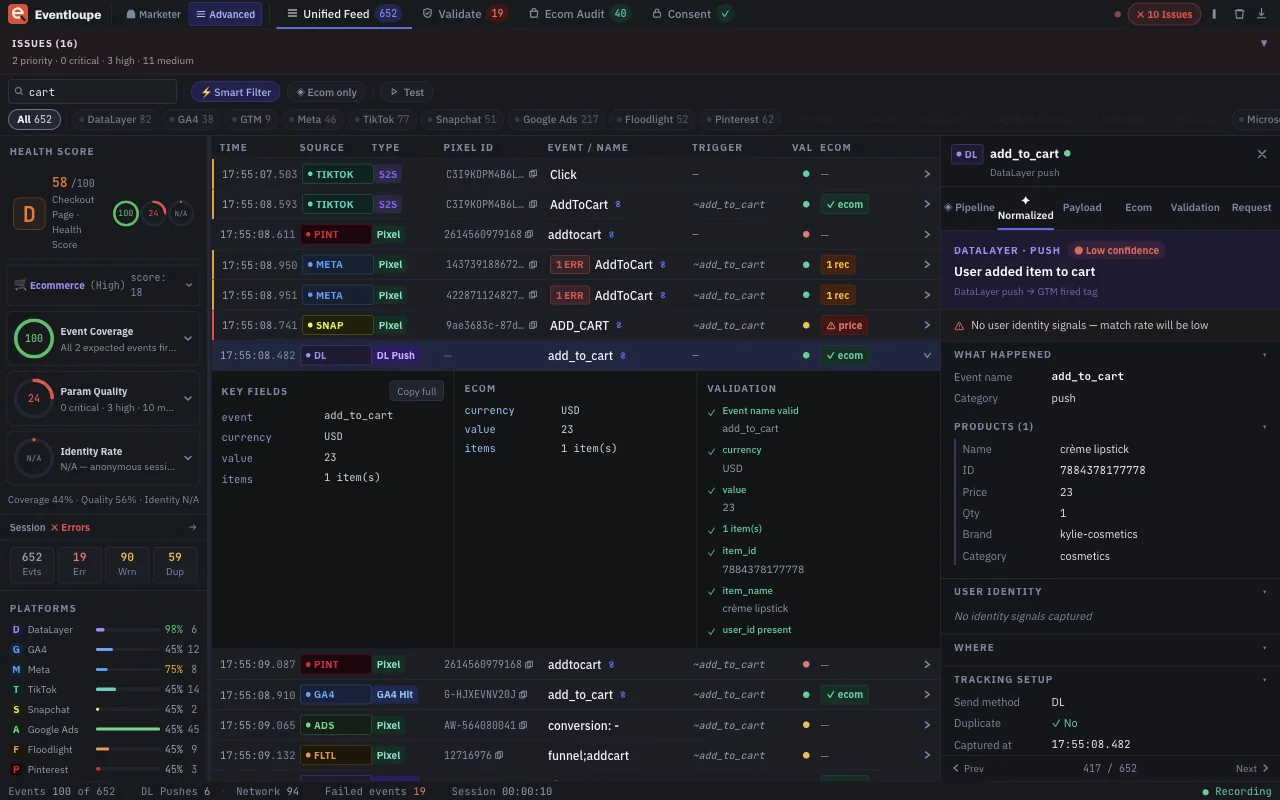Download the session via the export icon
Screen dimensions: 1280x800
coord(1263,14)
